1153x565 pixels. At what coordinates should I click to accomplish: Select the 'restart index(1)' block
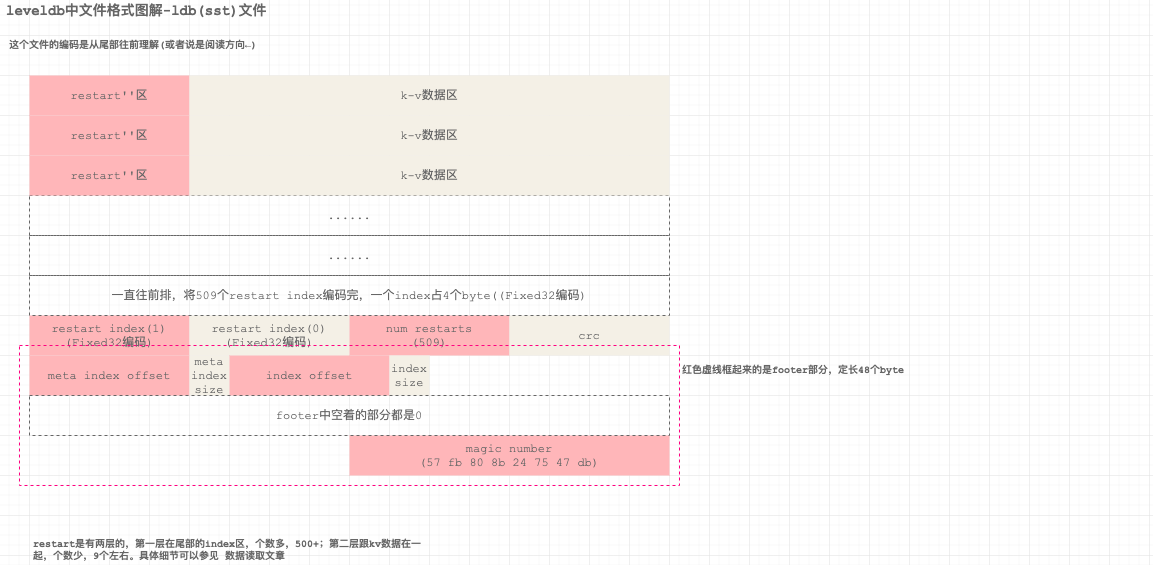110,335
